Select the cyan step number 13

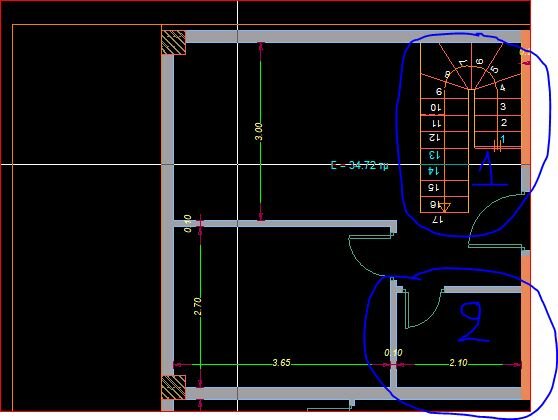[433, 155]
